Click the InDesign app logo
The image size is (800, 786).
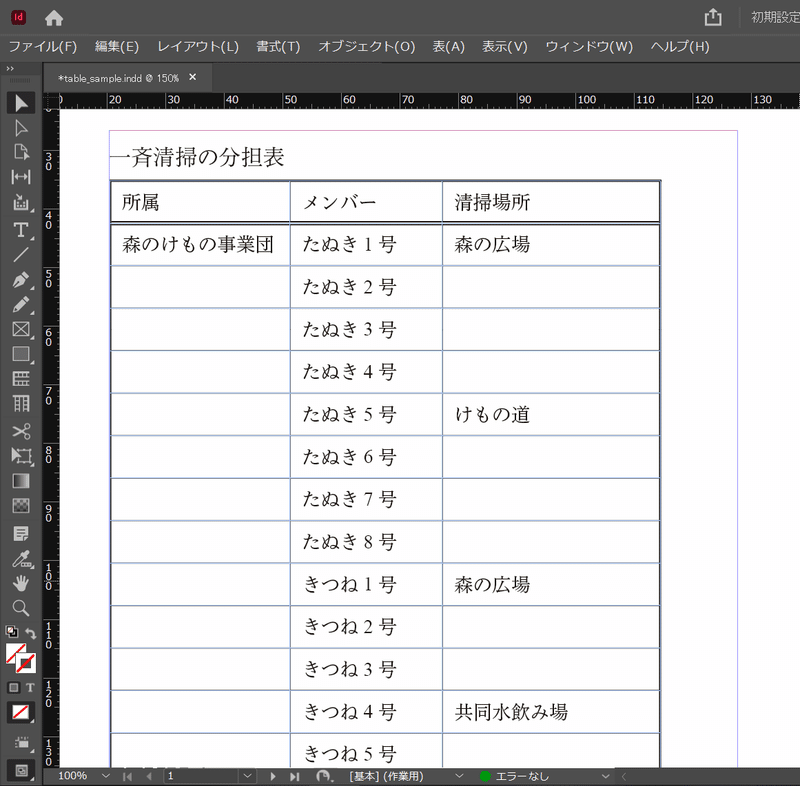click(18, 17)
